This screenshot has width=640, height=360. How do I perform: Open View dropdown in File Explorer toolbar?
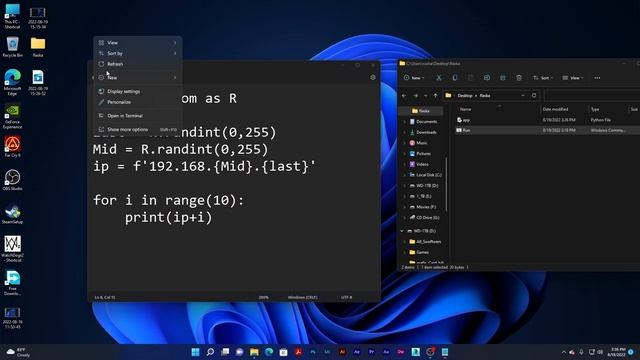click(x=573, y=78)
